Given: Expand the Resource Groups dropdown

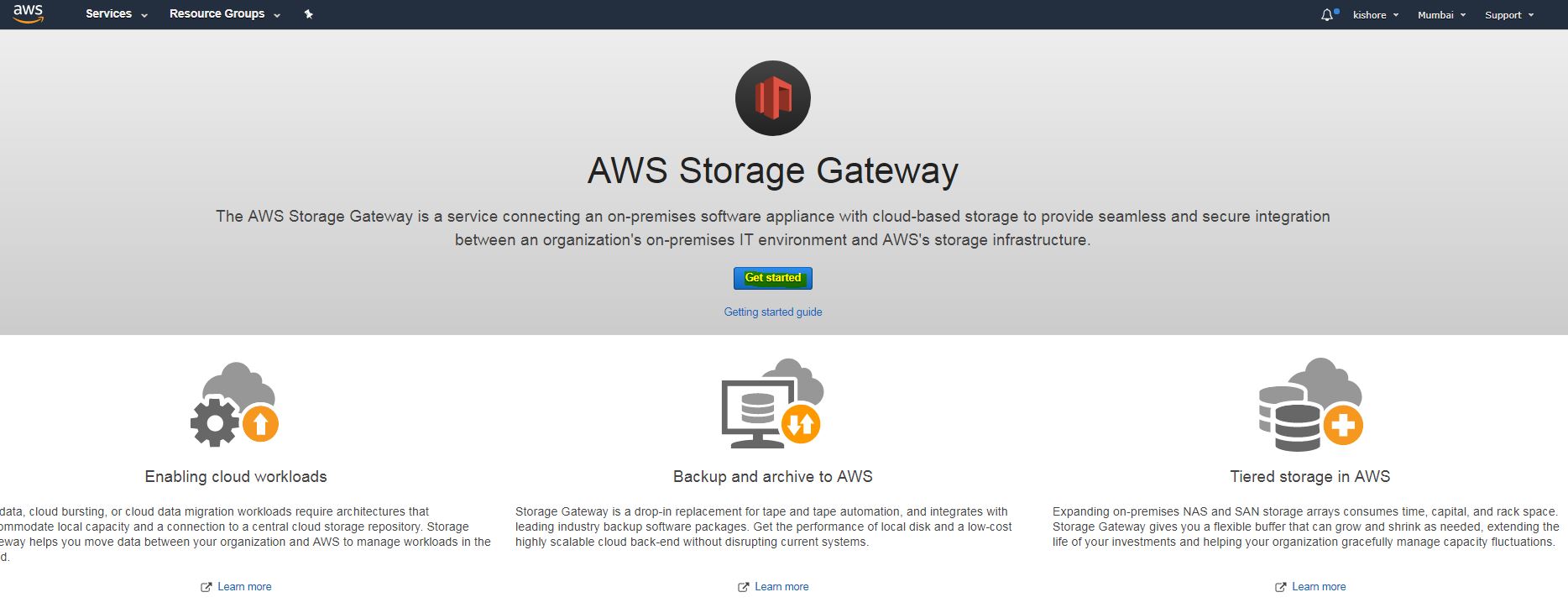Looking at the screenshot, I should coord(224,14).
